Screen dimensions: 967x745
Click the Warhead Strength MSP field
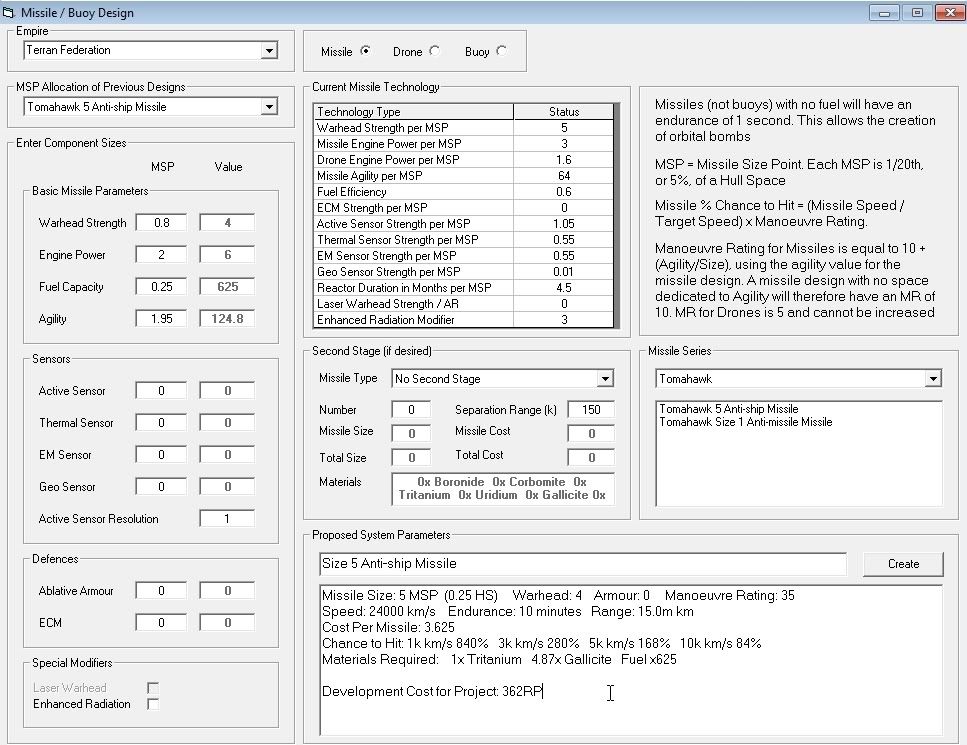click(x=161, y=223)
